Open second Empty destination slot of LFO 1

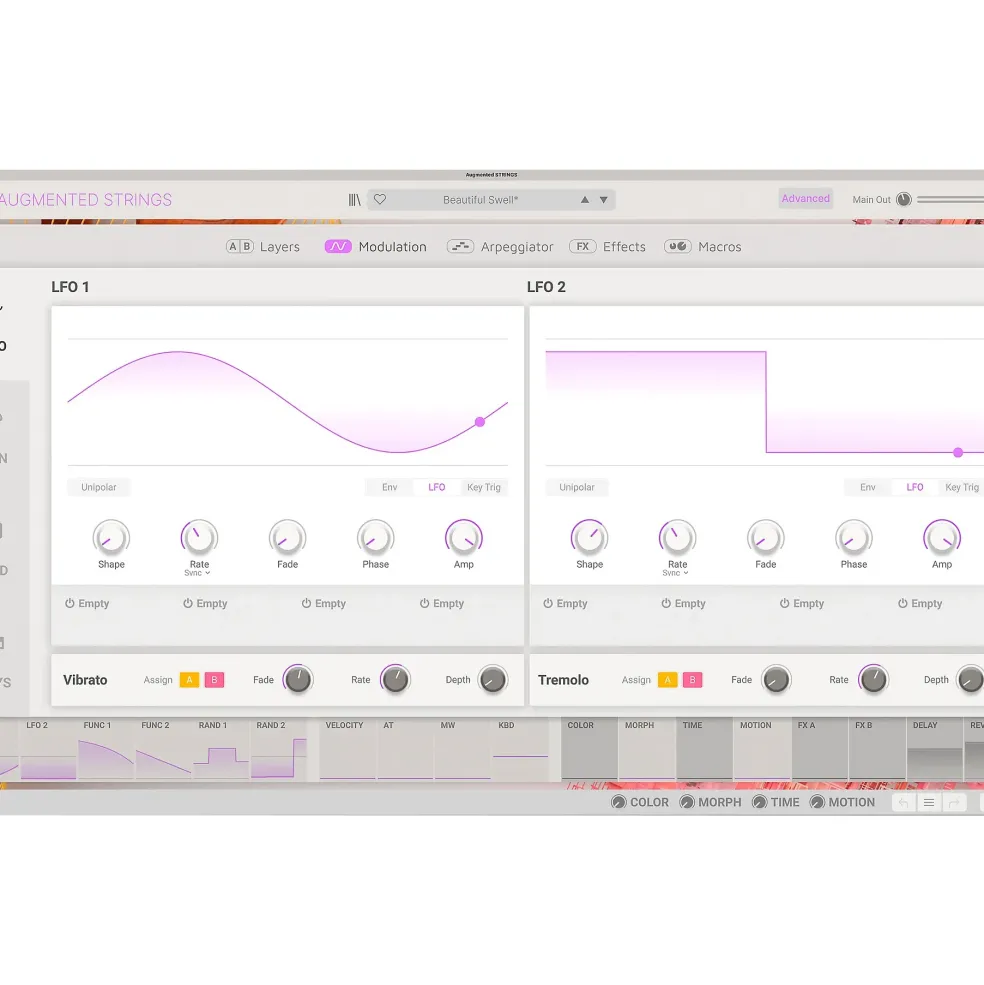[205, 603]
